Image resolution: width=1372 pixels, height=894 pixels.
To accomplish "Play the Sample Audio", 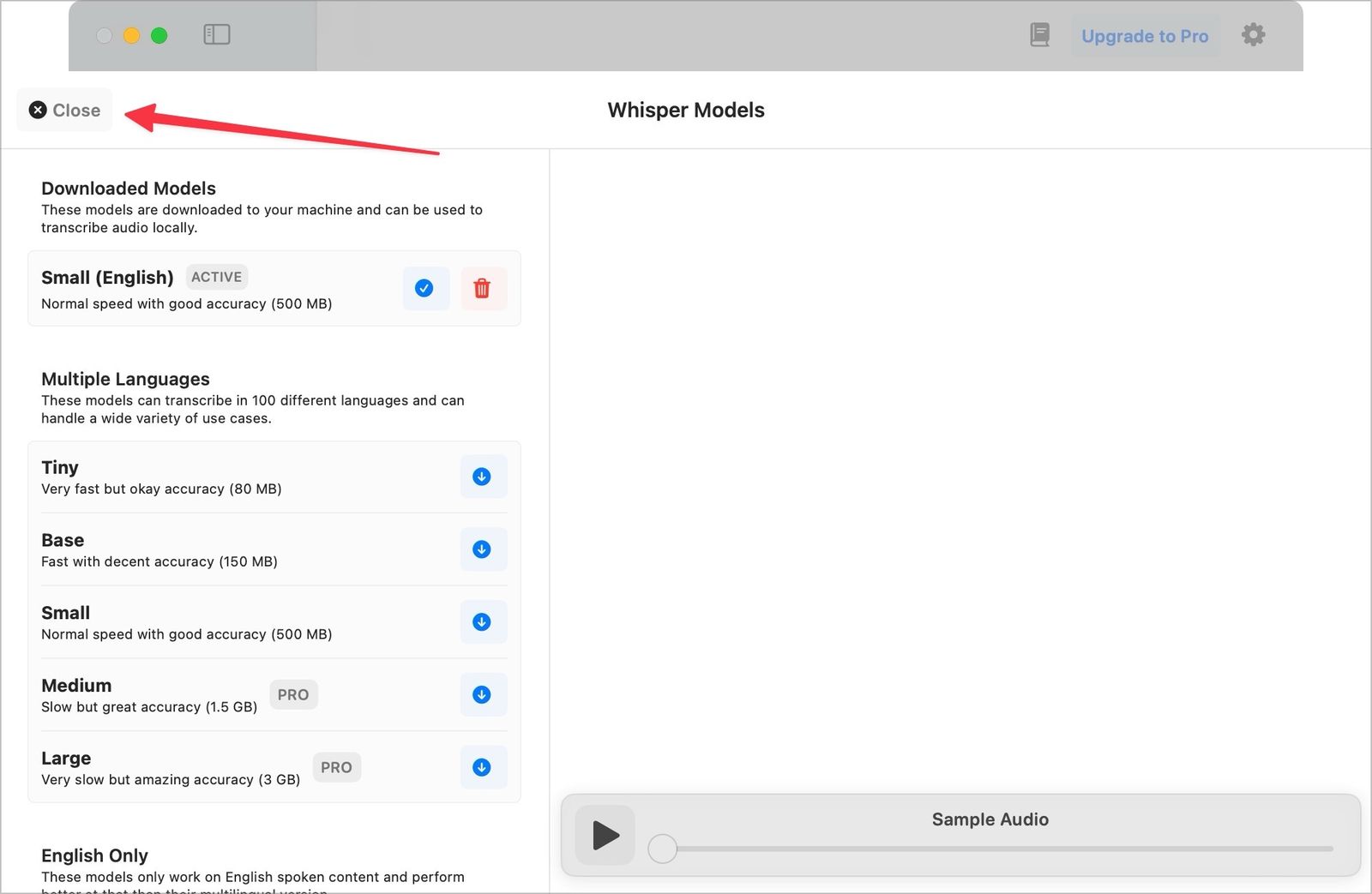I will 605,836.
